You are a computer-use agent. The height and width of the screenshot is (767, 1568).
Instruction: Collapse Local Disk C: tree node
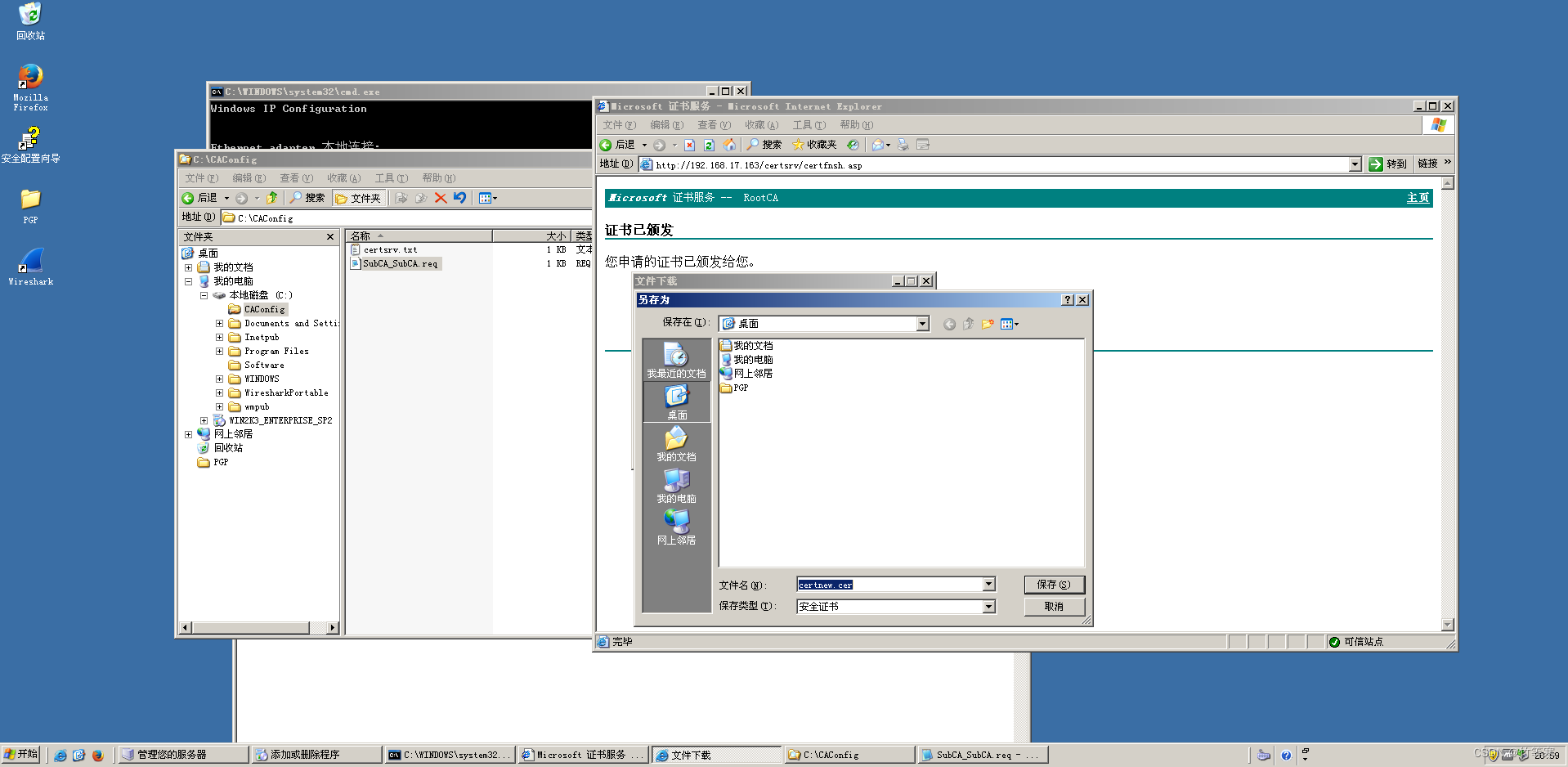click(x=204, y=296)
